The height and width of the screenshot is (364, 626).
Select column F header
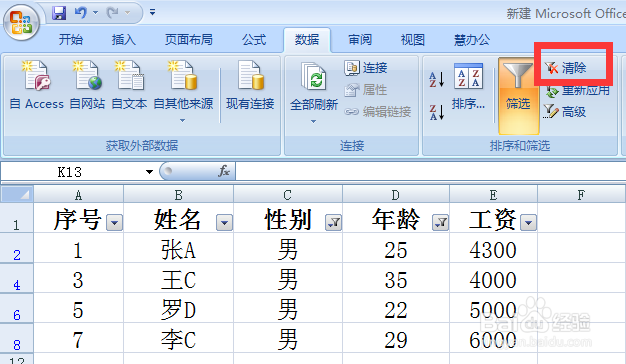coord(582,195)
